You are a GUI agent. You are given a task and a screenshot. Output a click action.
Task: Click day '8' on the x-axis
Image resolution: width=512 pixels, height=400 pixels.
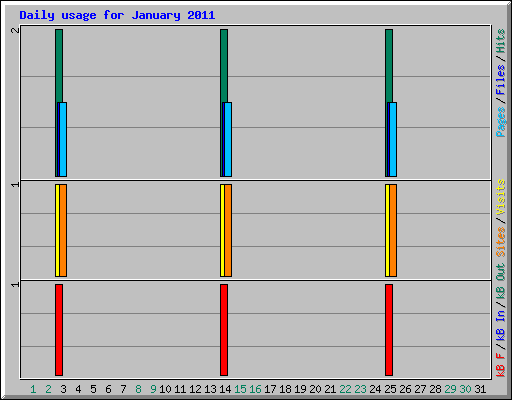coord(138,389)
